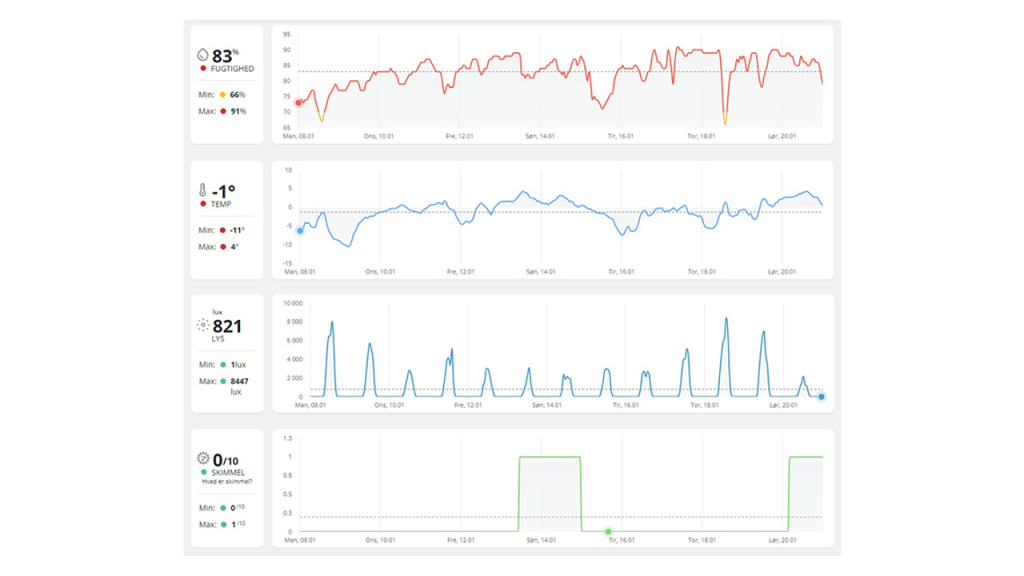This screenshot has height=576, width=1024.
Task: Click the green marker on mold chart
Action: pos(608,531)
